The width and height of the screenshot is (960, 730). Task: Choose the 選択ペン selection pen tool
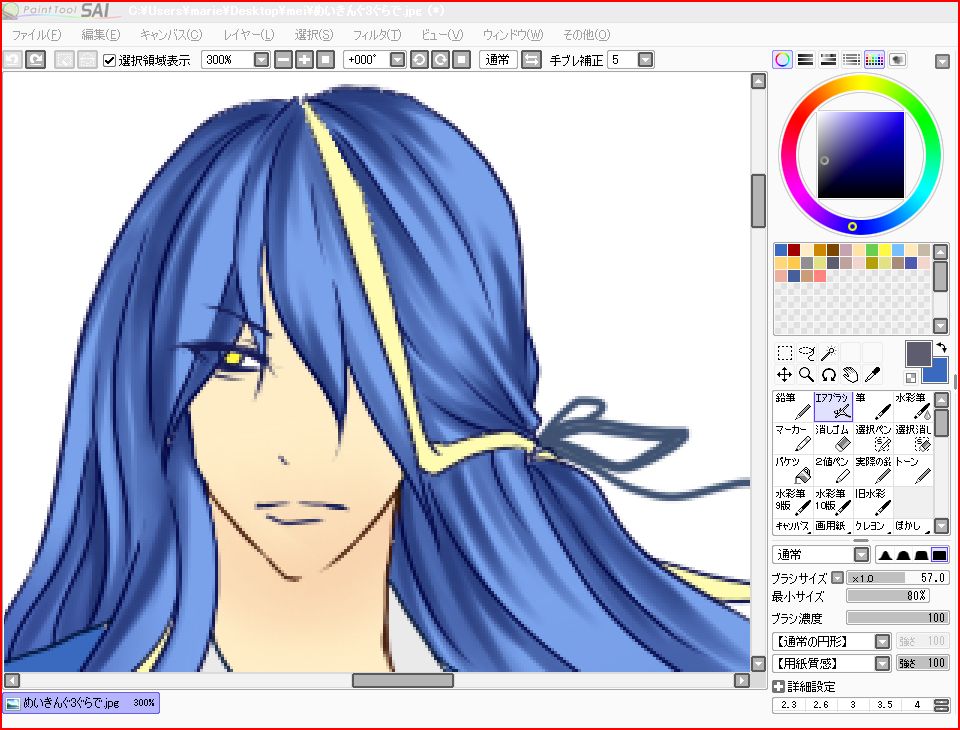(x=873, y=438)
